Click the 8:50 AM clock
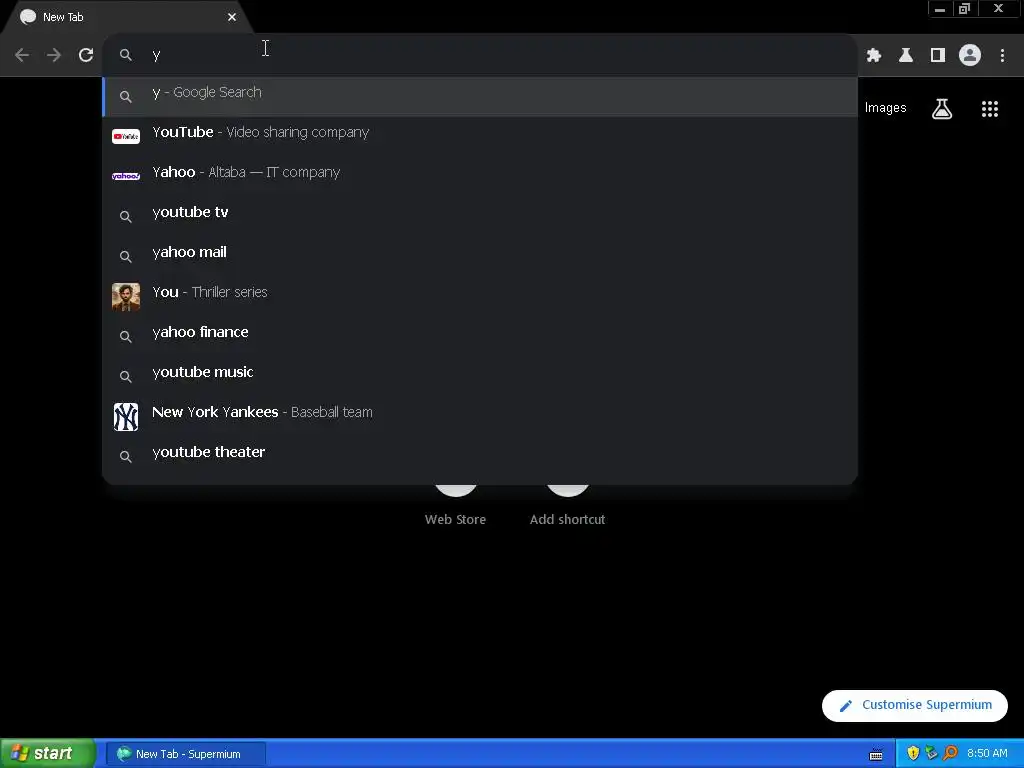Viewport: 1024px width, 768px height. [x=987, y=754]
